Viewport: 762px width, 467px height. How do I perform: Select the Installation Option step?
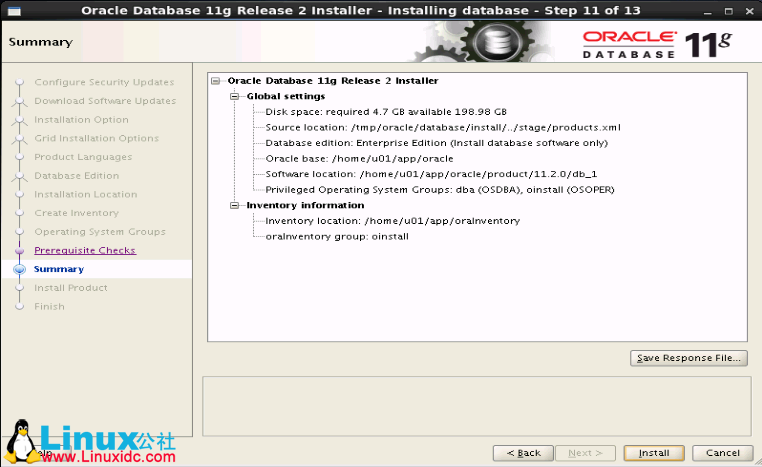(81, 120)
